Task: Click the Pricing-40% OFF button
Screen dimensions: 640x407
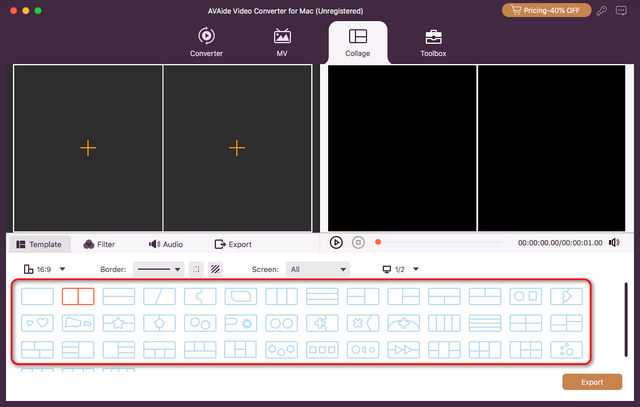Action: click(546, 10)
